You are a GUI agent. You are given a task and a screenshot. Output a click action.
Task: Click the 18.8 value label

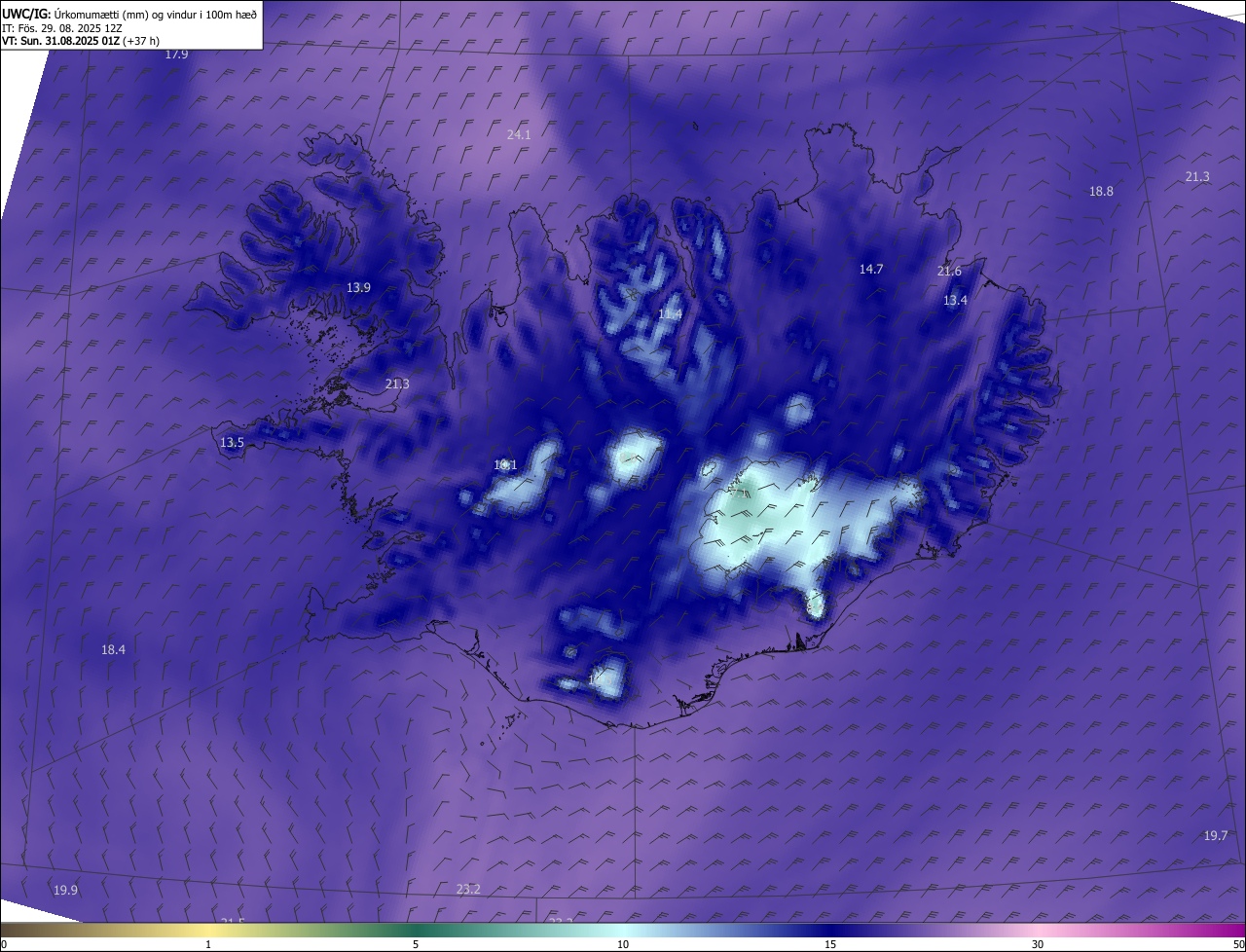point(1101,191)
